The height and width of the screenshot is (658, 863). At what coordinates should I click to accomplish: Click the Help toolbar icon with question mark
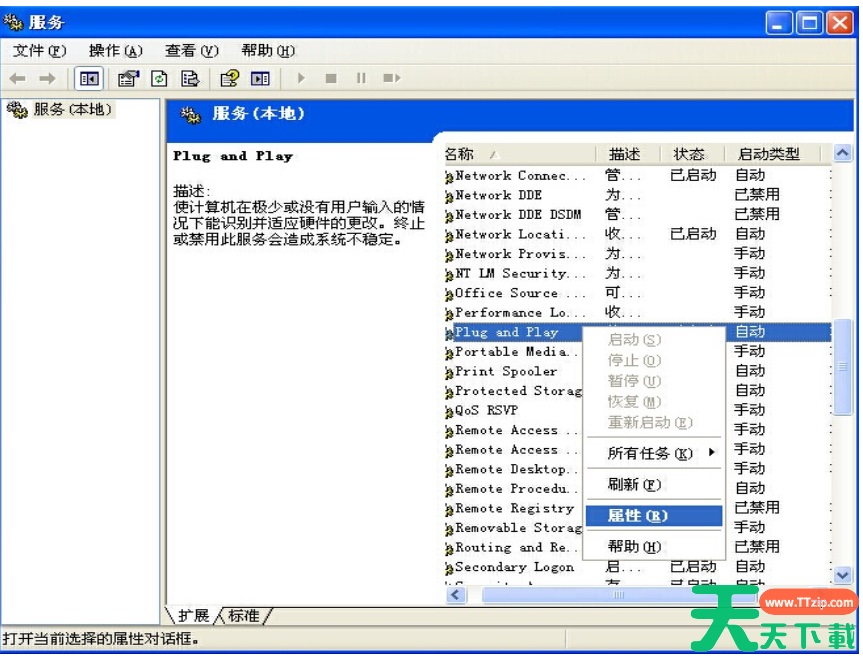coord(229,78)
